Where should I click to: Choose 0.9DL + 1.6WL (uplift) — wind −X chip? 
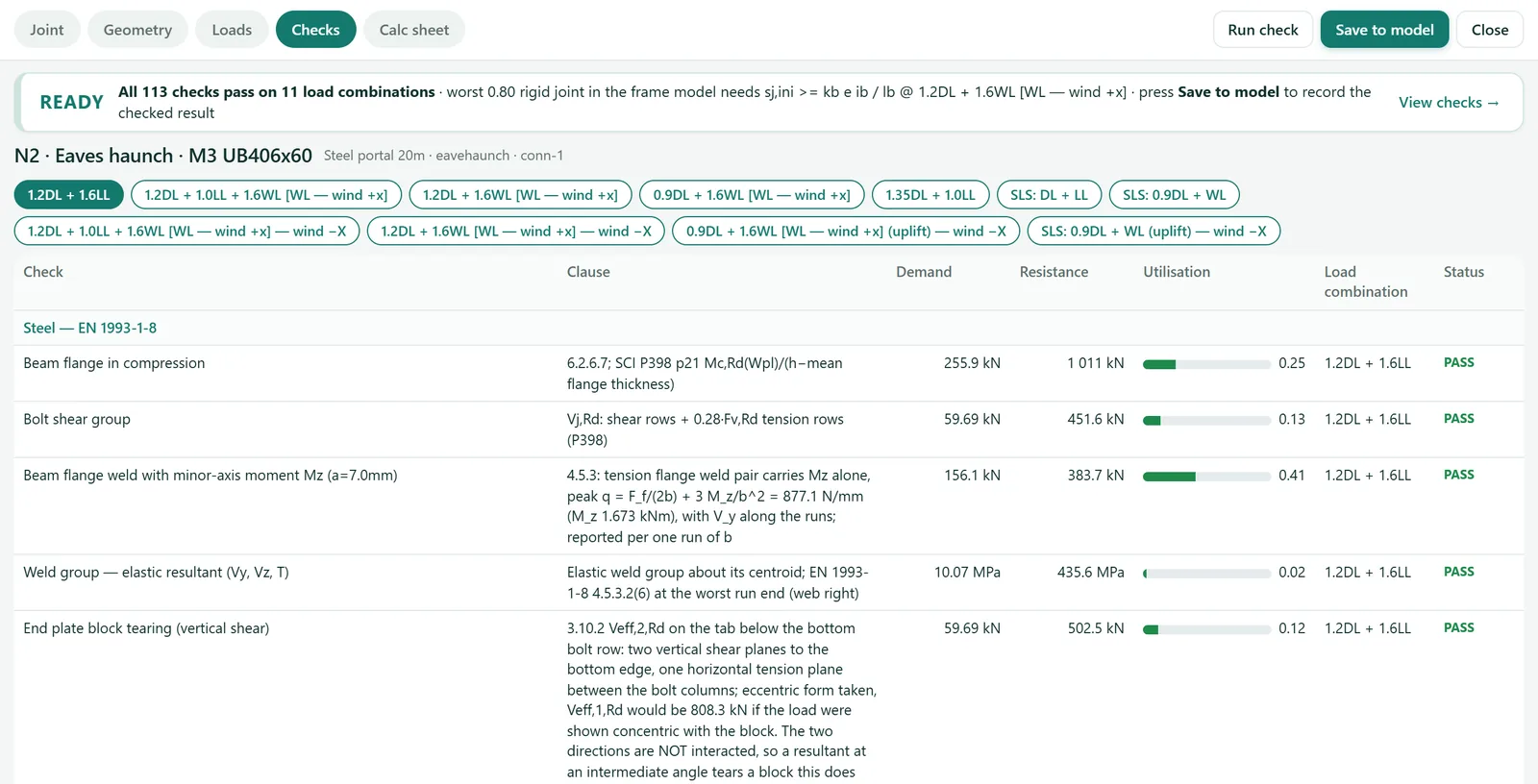(846, 232)
